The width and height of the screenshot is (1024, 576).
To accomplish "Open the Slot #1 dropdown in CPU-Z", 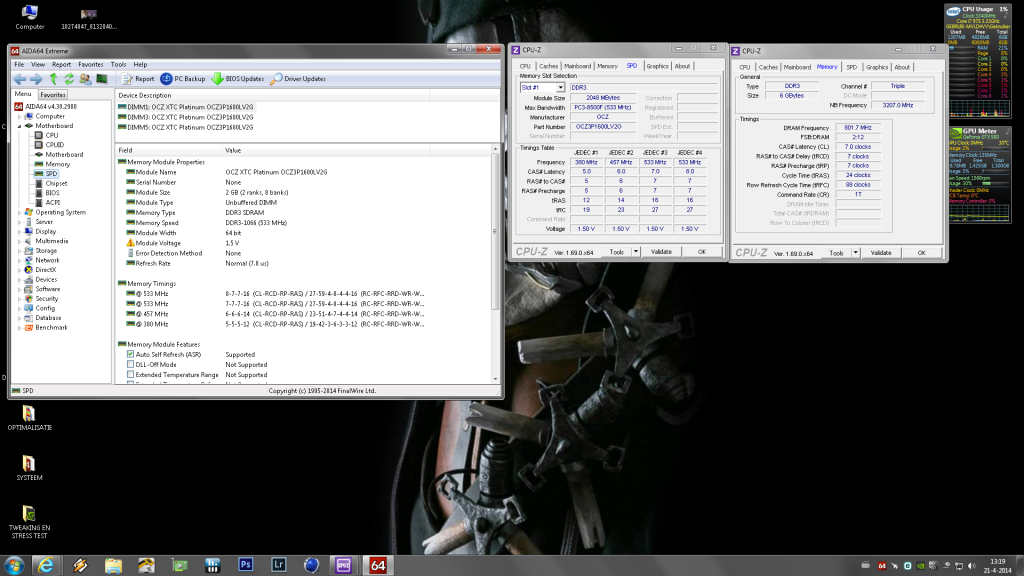I will (x=541, y=87).
